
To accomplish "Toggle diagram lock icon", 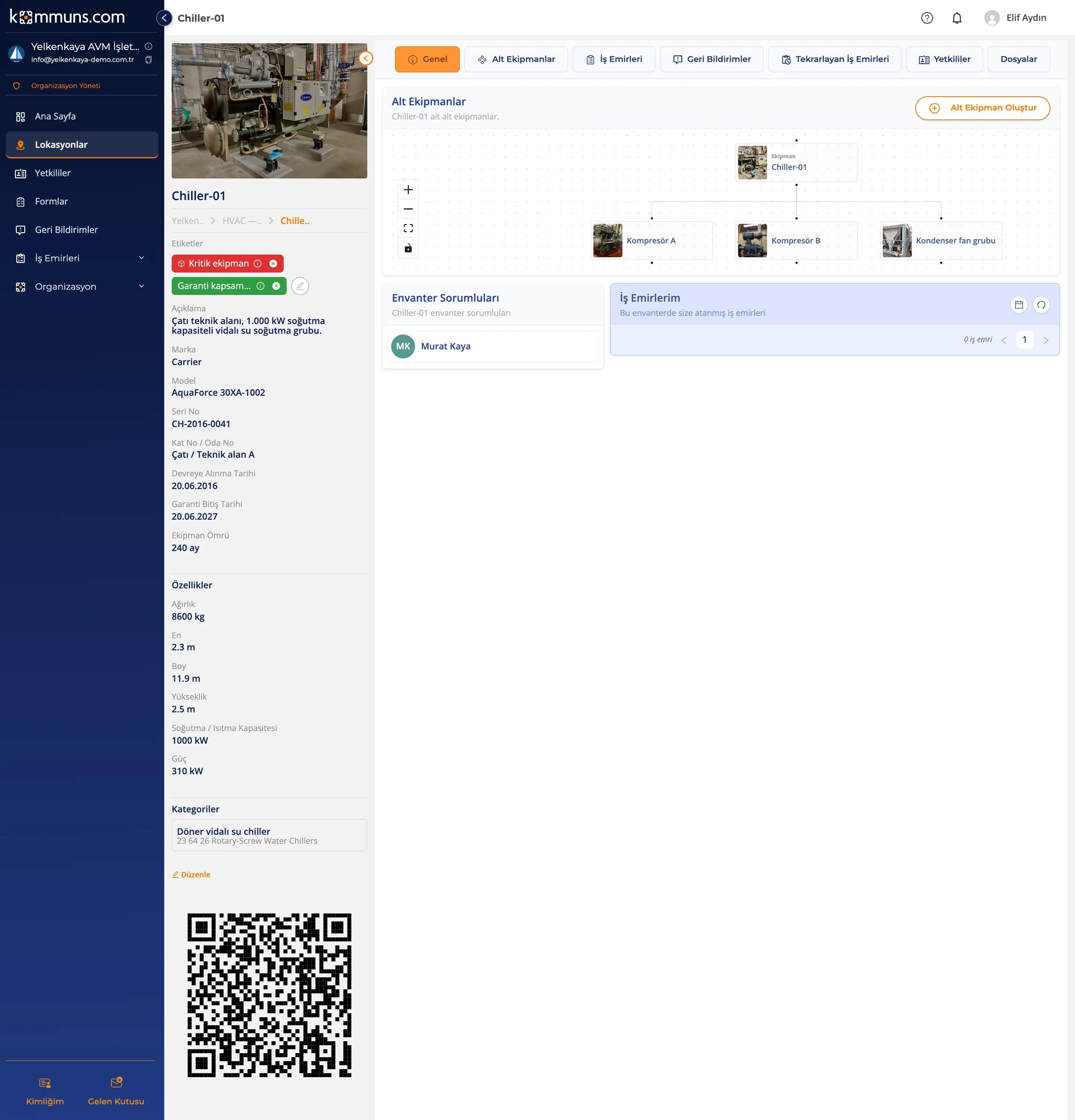I will click(x=408, y=248).
